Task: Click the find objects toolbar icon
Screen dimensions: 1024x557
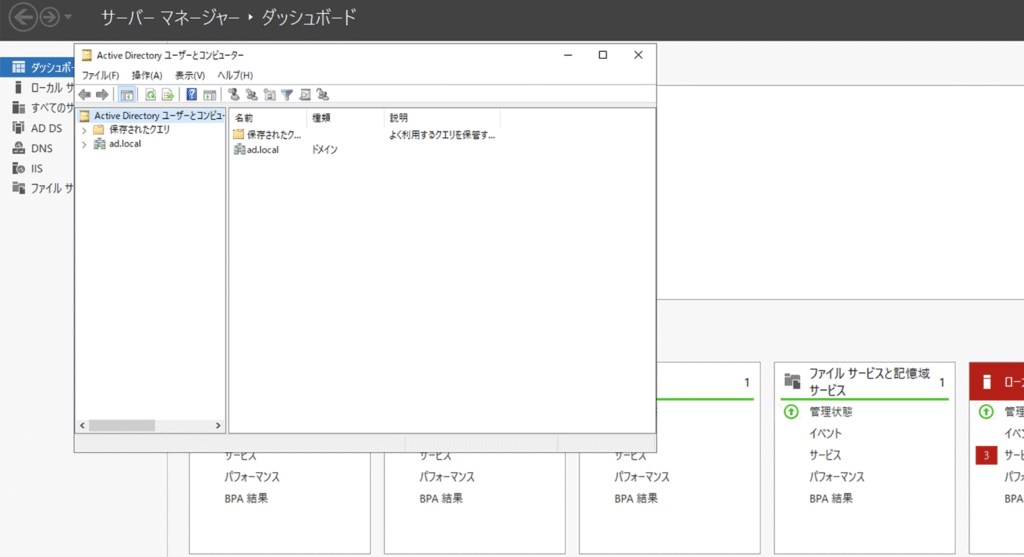Action: tap(305, 95)
